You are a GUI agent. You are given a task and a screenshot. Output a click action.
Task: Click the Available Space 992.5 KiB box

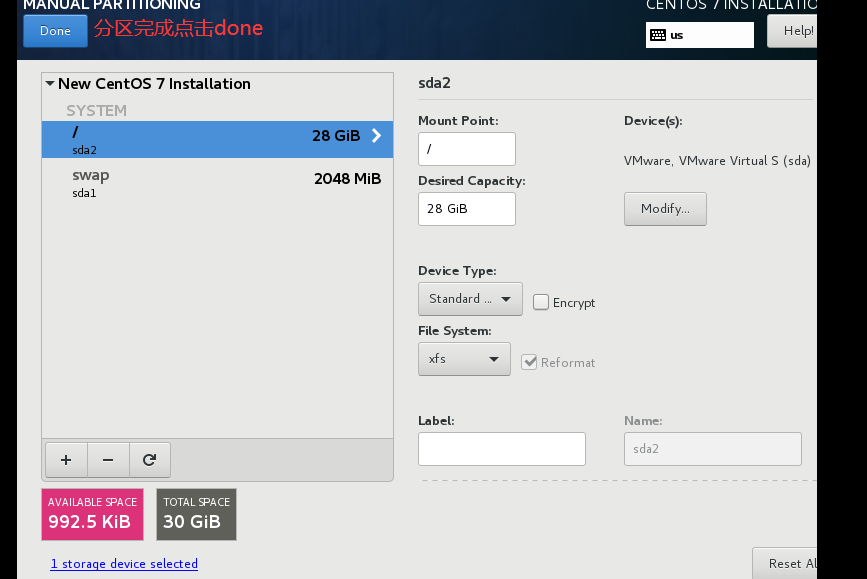(92, 514)
